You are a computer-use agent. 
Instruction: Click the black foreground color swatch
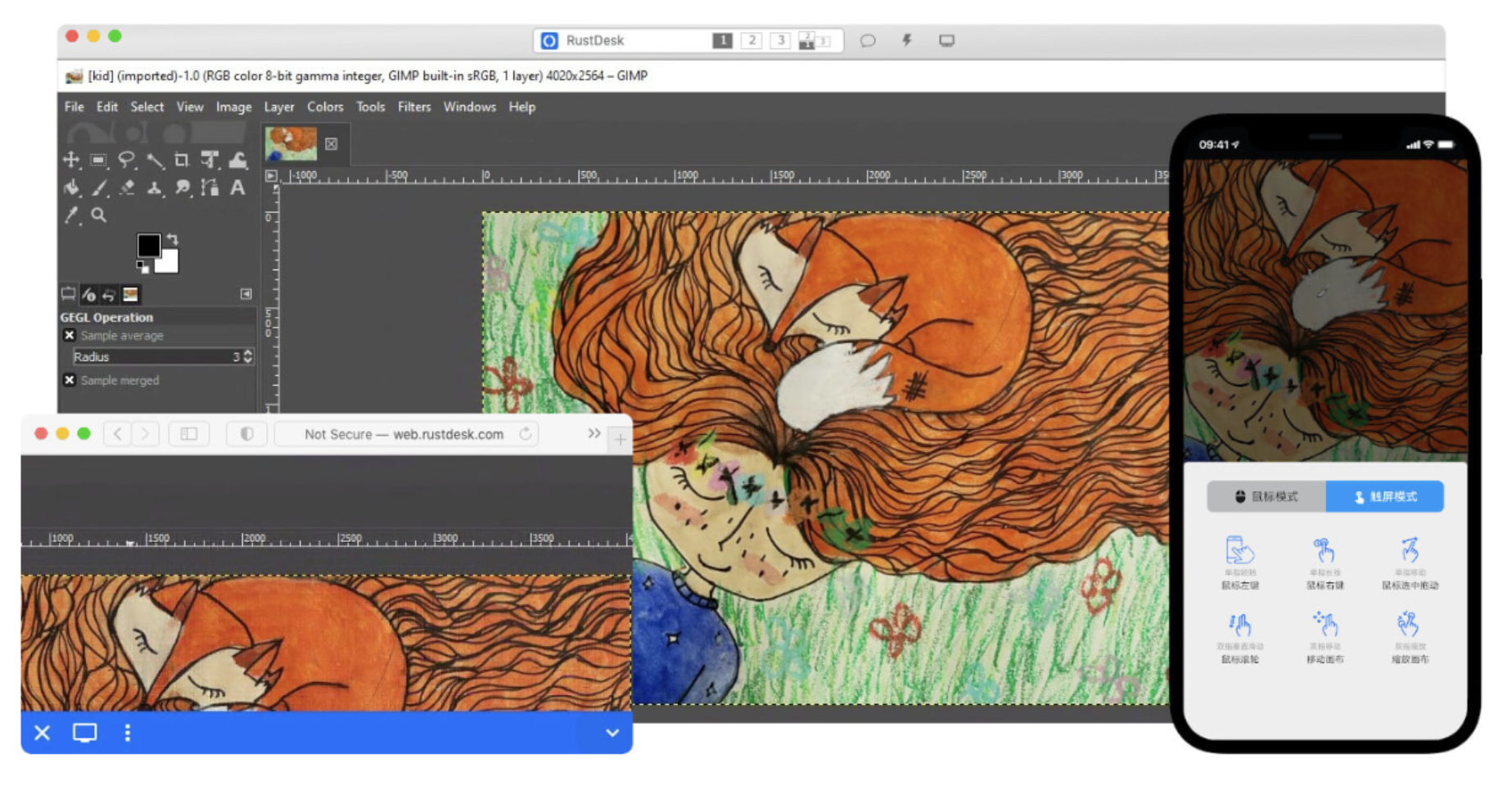[148, 245]
